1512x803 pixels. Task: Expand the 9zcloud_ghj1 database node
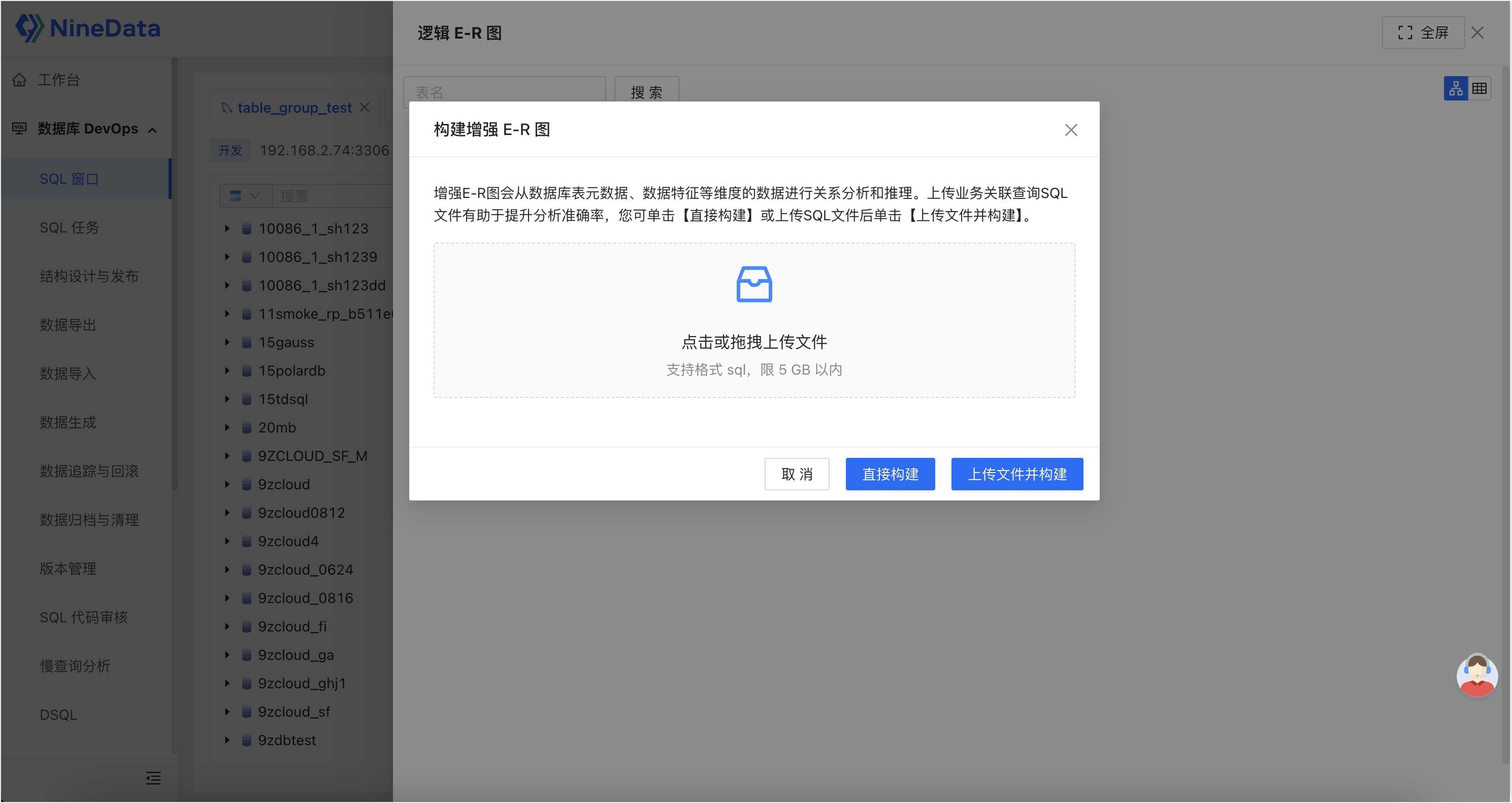click(227, 683)
